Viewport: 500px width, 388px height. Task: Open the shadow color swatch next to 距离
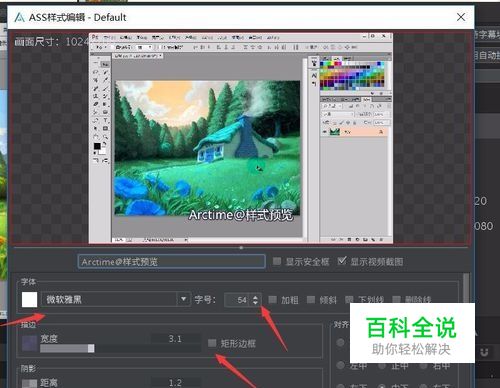click(x=29, y=384)
